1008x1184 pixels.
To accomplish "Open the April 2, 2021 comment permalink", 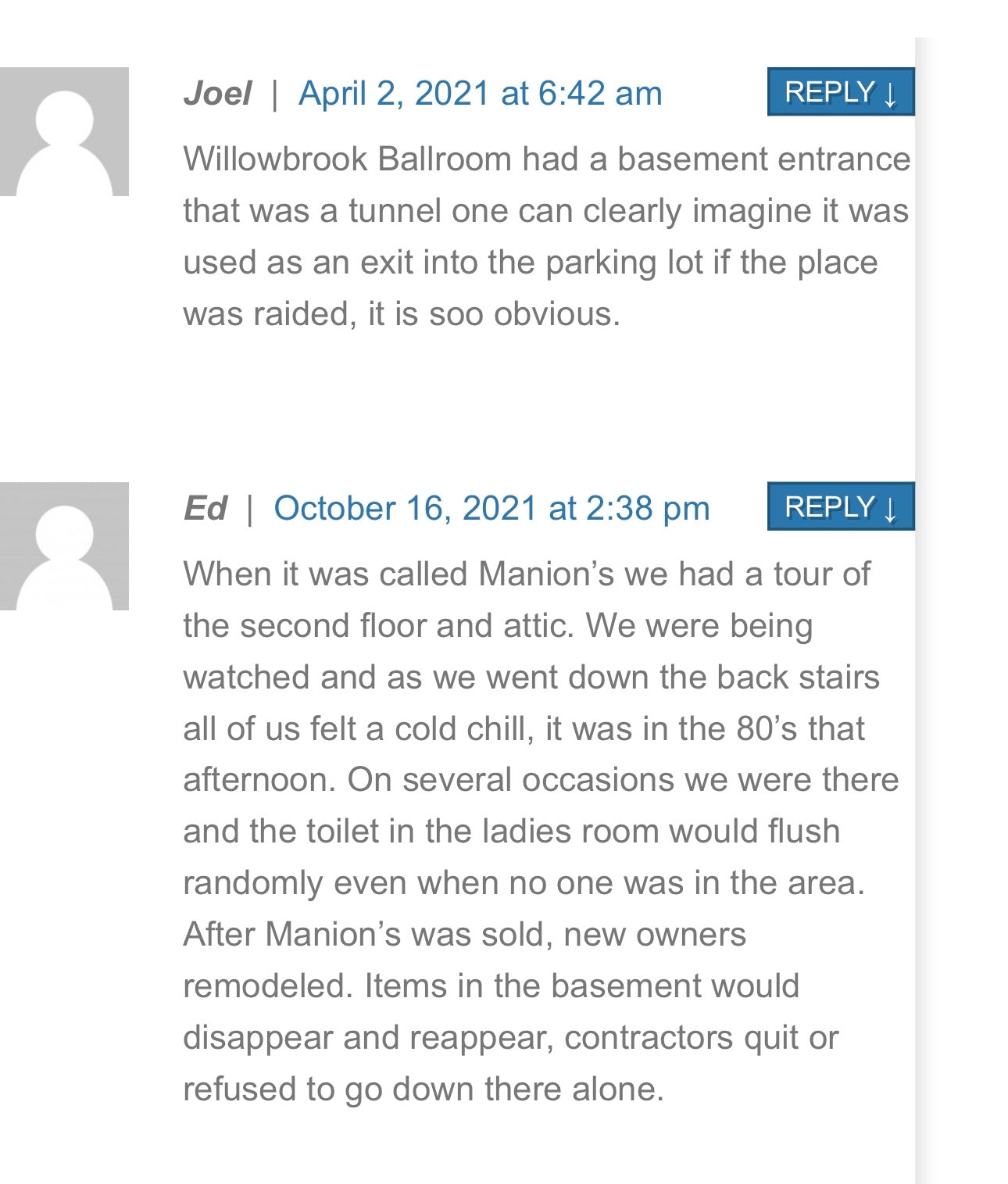I will 480,94.
